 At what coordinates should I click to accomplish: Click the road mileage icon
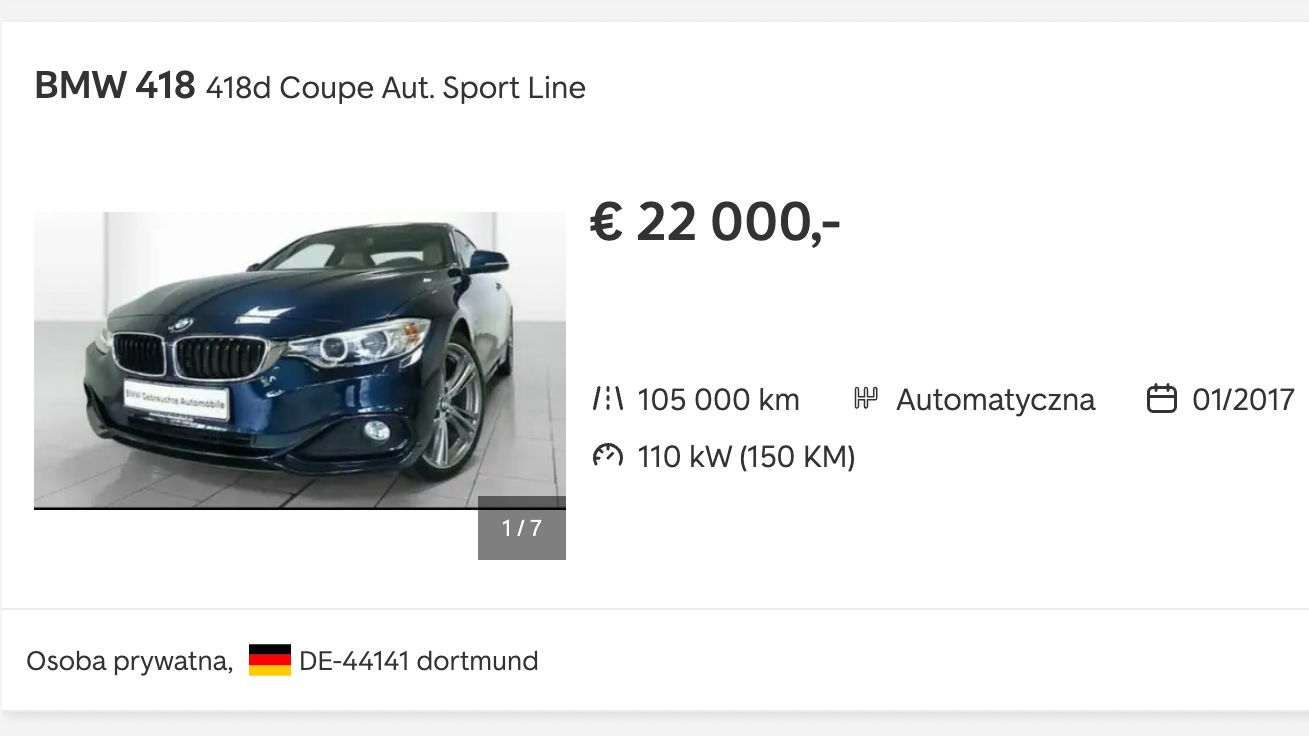click(608, 400)
